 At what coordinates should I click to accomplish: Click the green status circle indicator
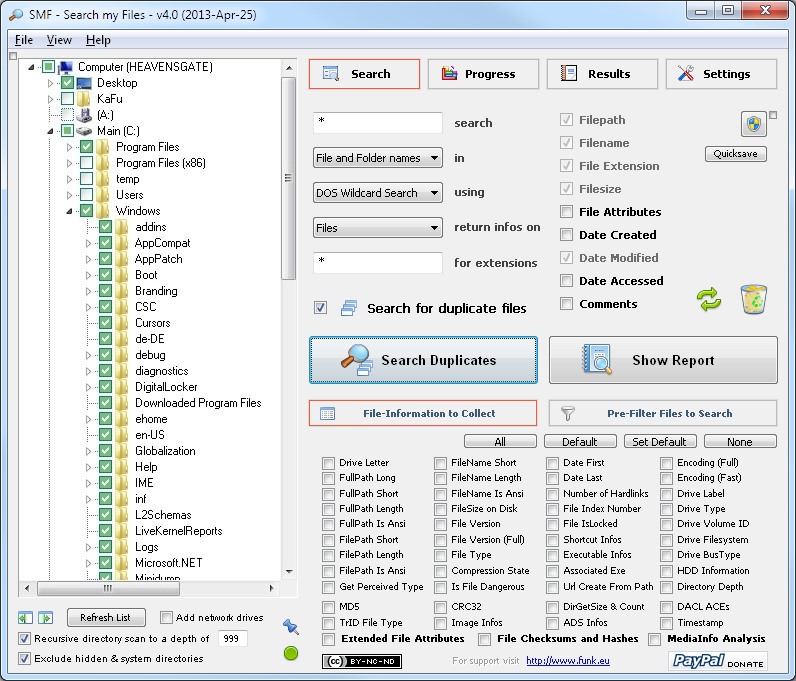291,654
